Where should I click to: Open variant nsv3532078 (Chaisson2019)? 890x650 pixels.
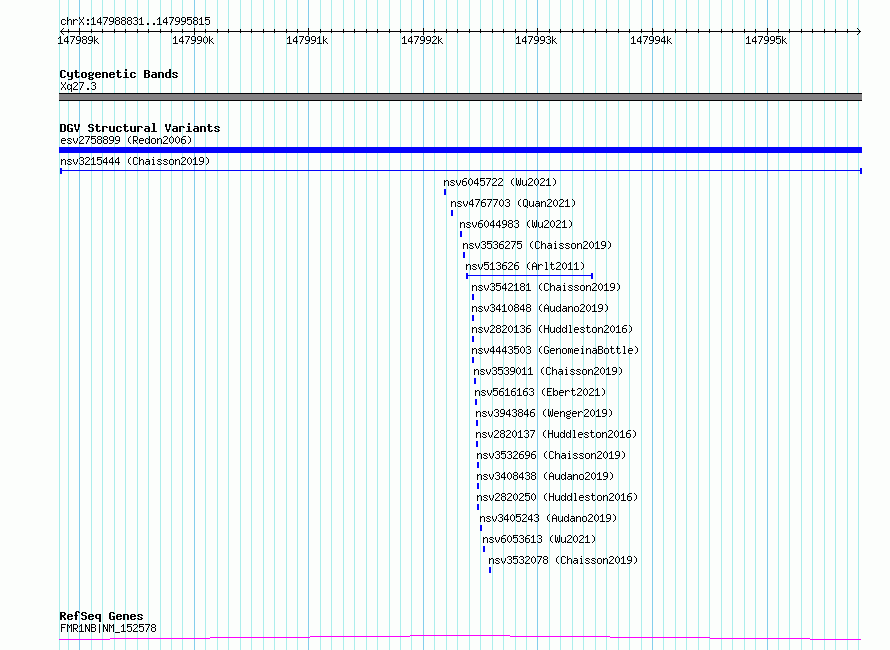pyautogui.click(x=563, y=560)
